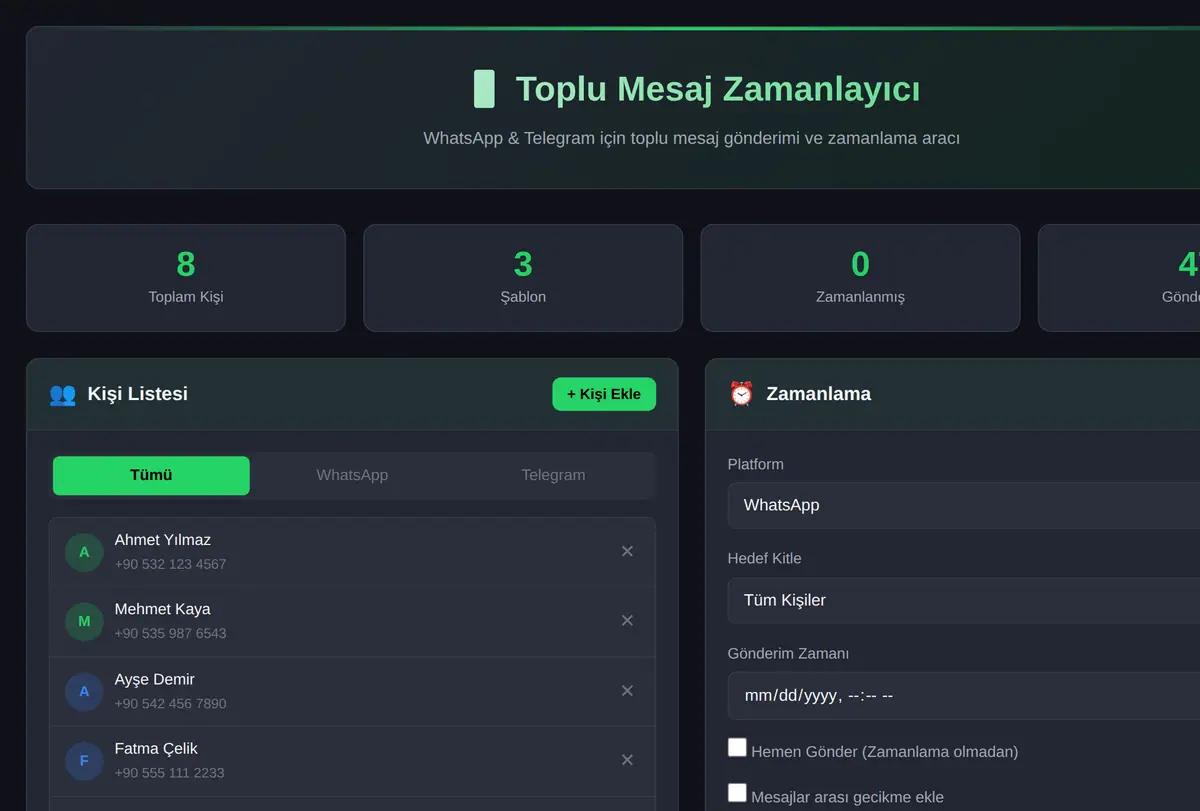Remove Ayşe Demir with the X icon
1200x811 pixels.
627,691
